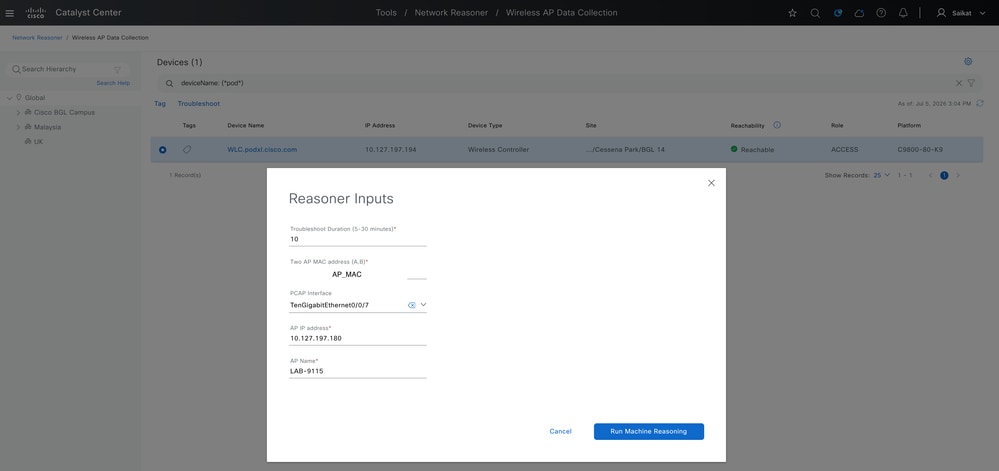Click the tag icon in WLC row
The height and width of the screenshot is (471, 999).
coord(187,150)
